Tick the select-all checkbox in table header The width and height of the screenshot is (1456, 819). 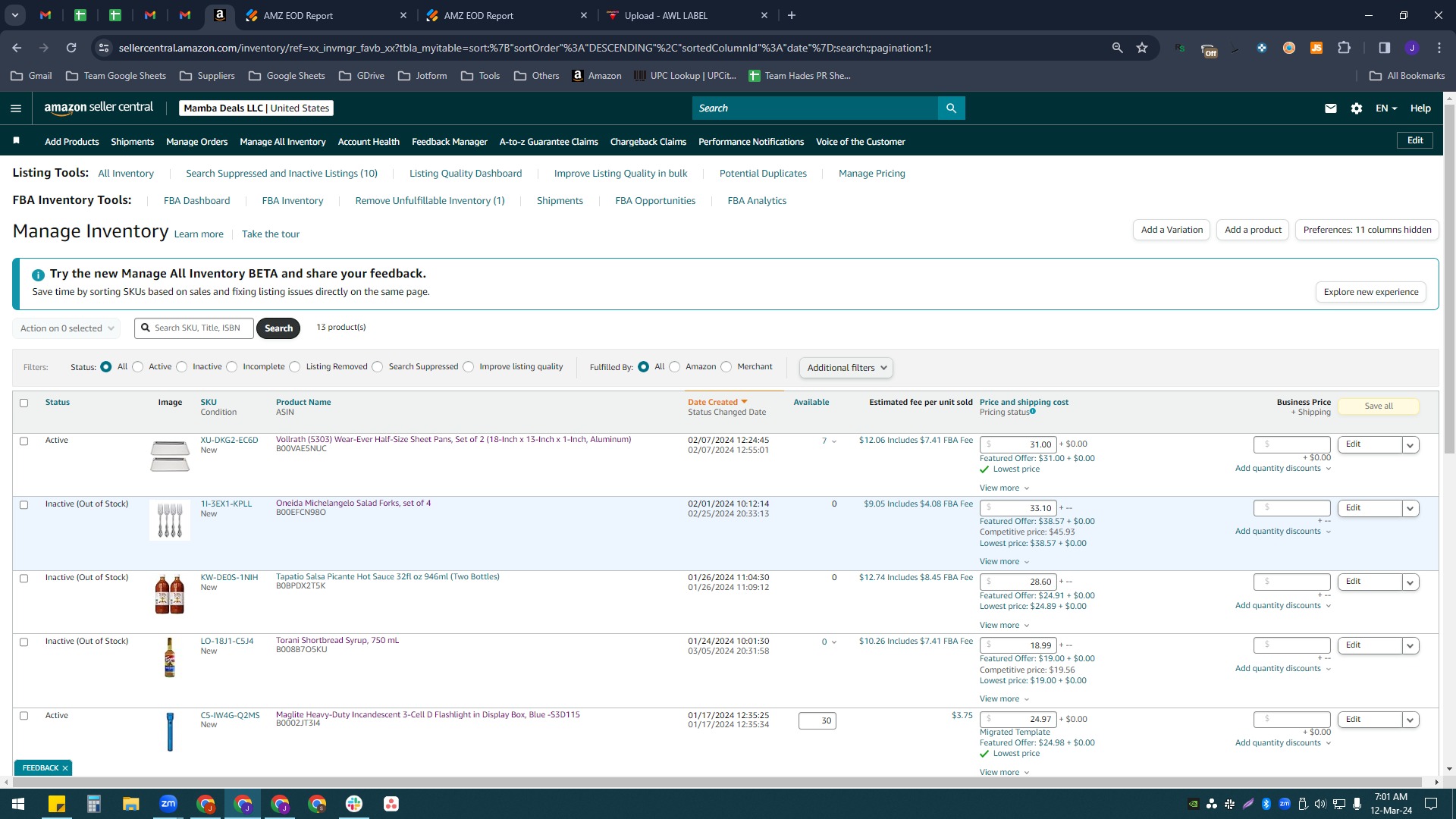click(x=24, y=403)
